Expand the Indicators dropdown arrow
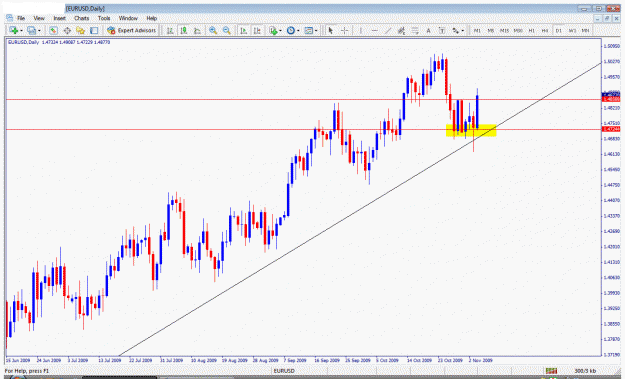 (281, 31)
